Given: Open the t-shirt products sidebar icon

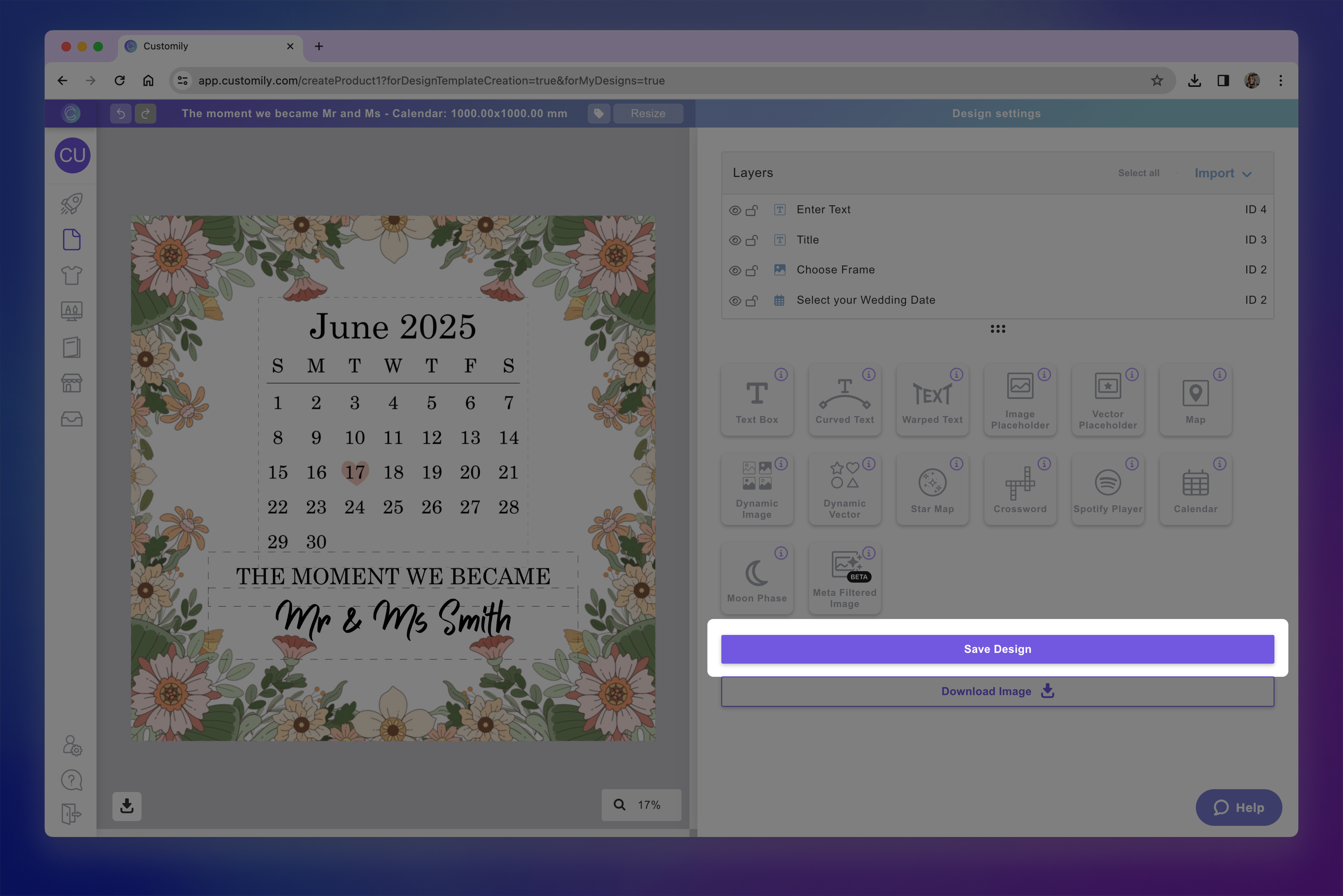Looking at the screenshot, I should pos(71,275).
